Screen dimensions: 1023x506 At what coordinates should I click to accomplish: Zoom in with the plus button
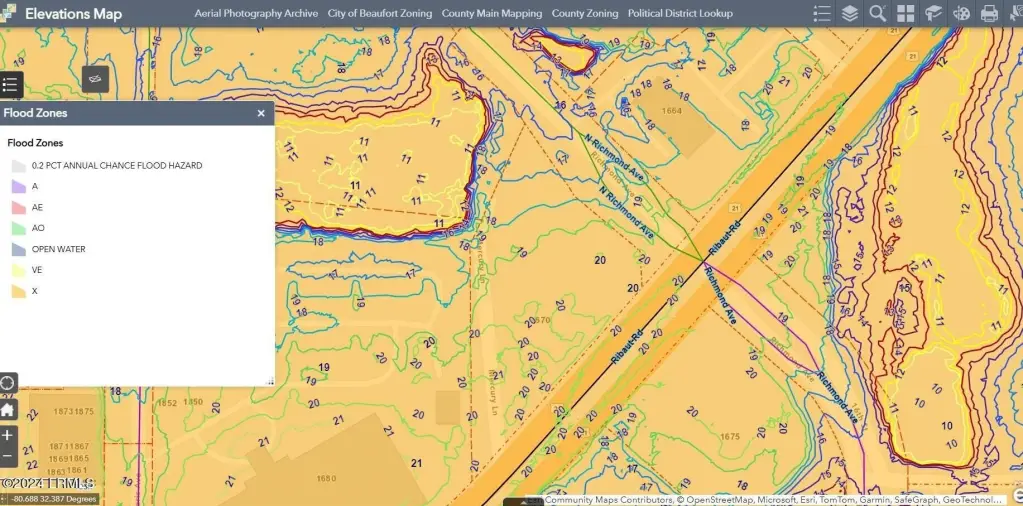click(8, 436)
